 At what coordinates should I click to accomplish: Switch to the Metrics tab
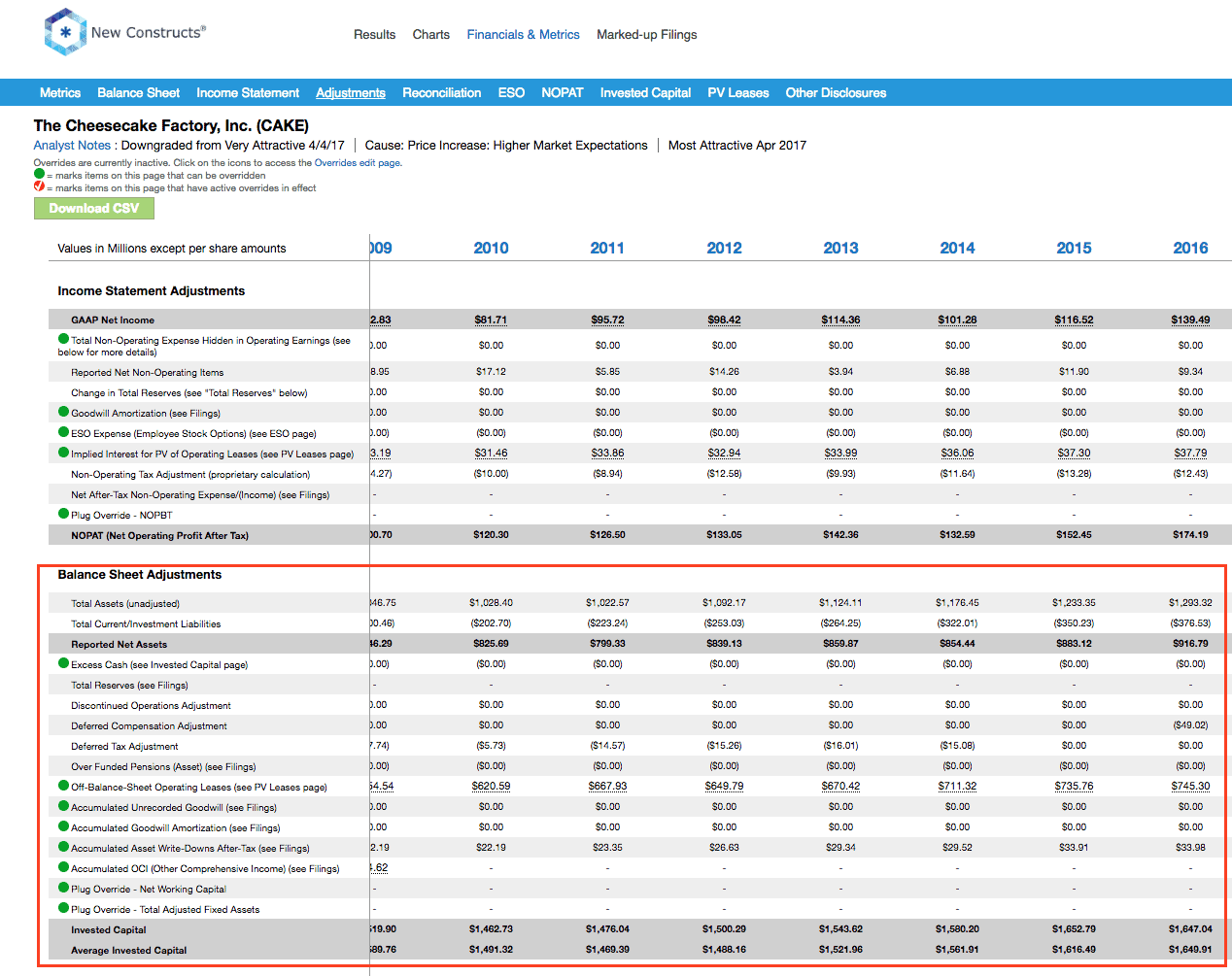[60, 92]
